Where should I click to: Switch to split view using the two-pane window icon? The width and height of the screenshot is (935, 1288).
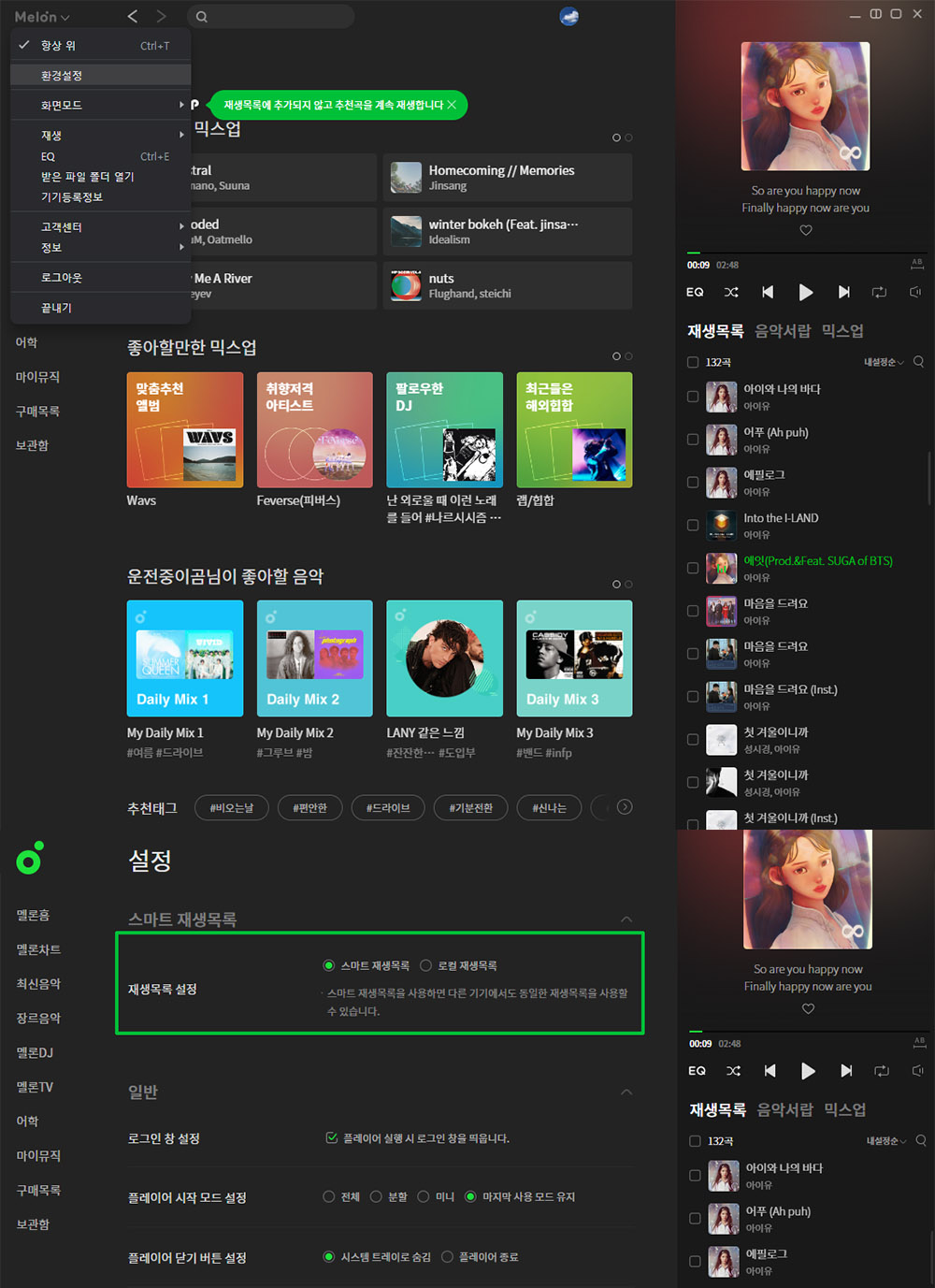876,14
